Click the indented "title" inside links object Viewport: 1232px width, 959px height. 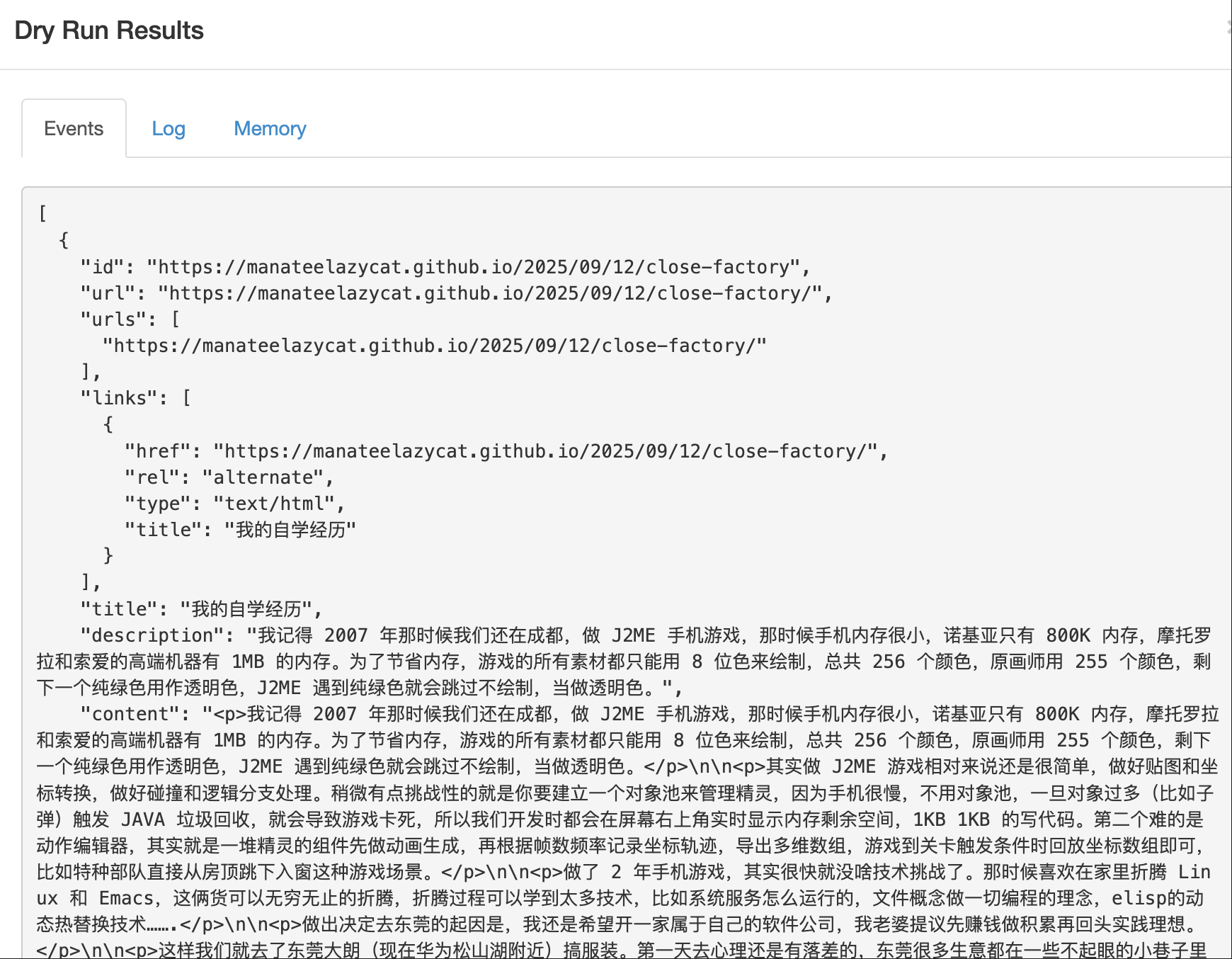click(241, 530)
